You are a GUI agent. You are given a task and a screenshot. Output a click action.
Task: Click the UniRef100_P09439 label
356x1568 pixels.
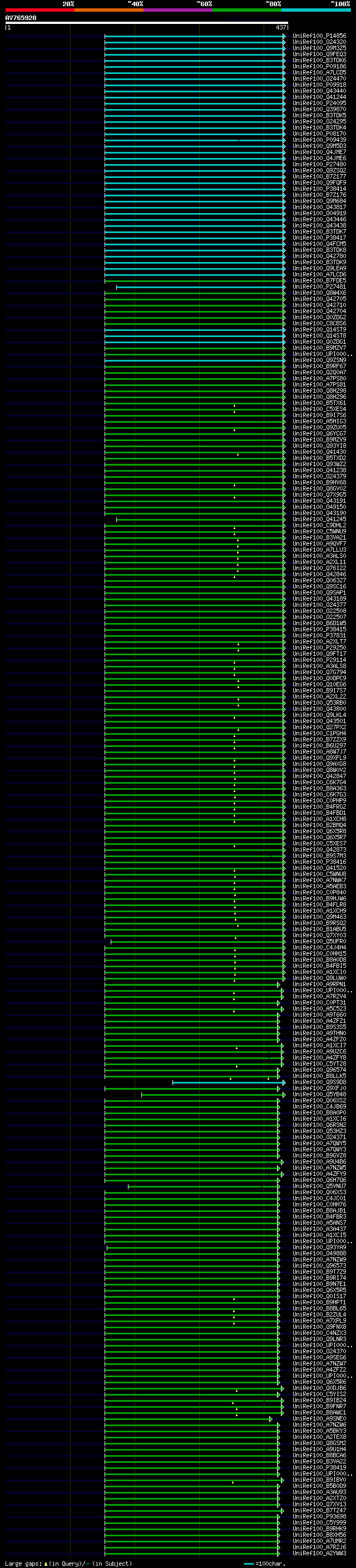point(319,140)
